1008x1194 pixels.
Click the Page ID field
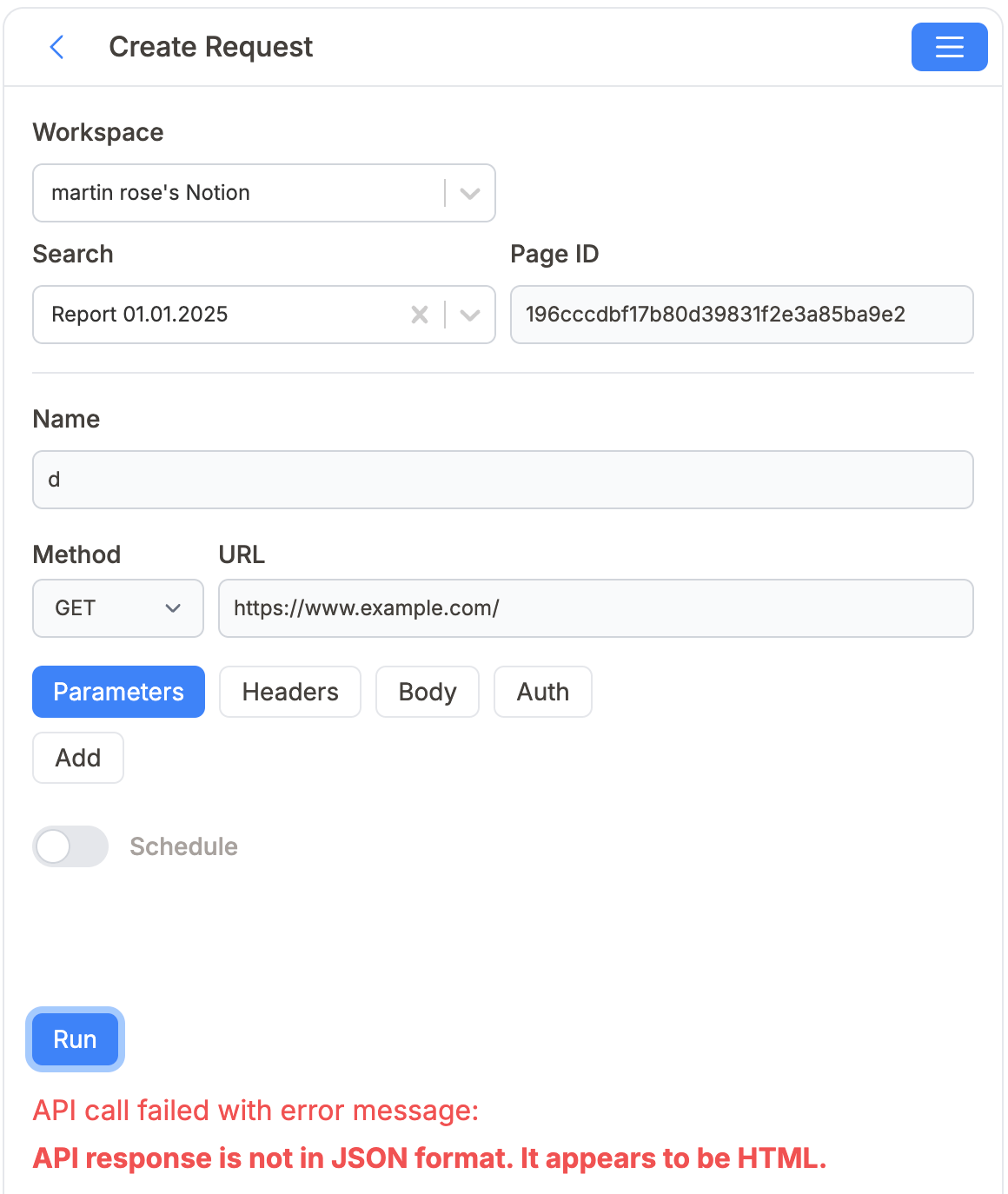click(x=741, y=315)
